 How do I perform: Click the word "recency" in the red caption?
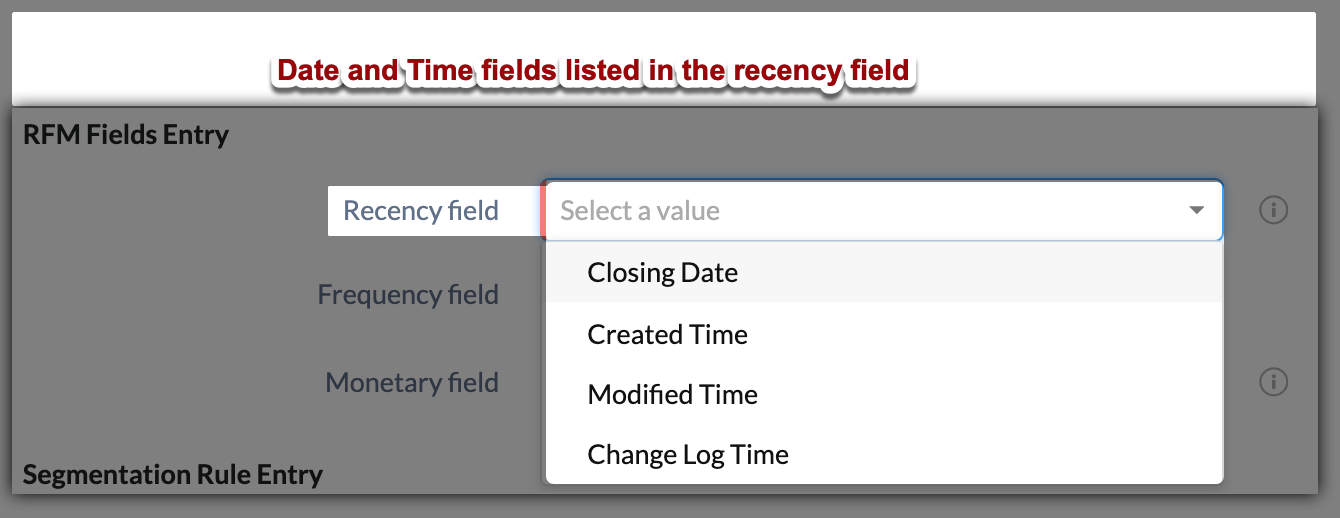[785, 71]
